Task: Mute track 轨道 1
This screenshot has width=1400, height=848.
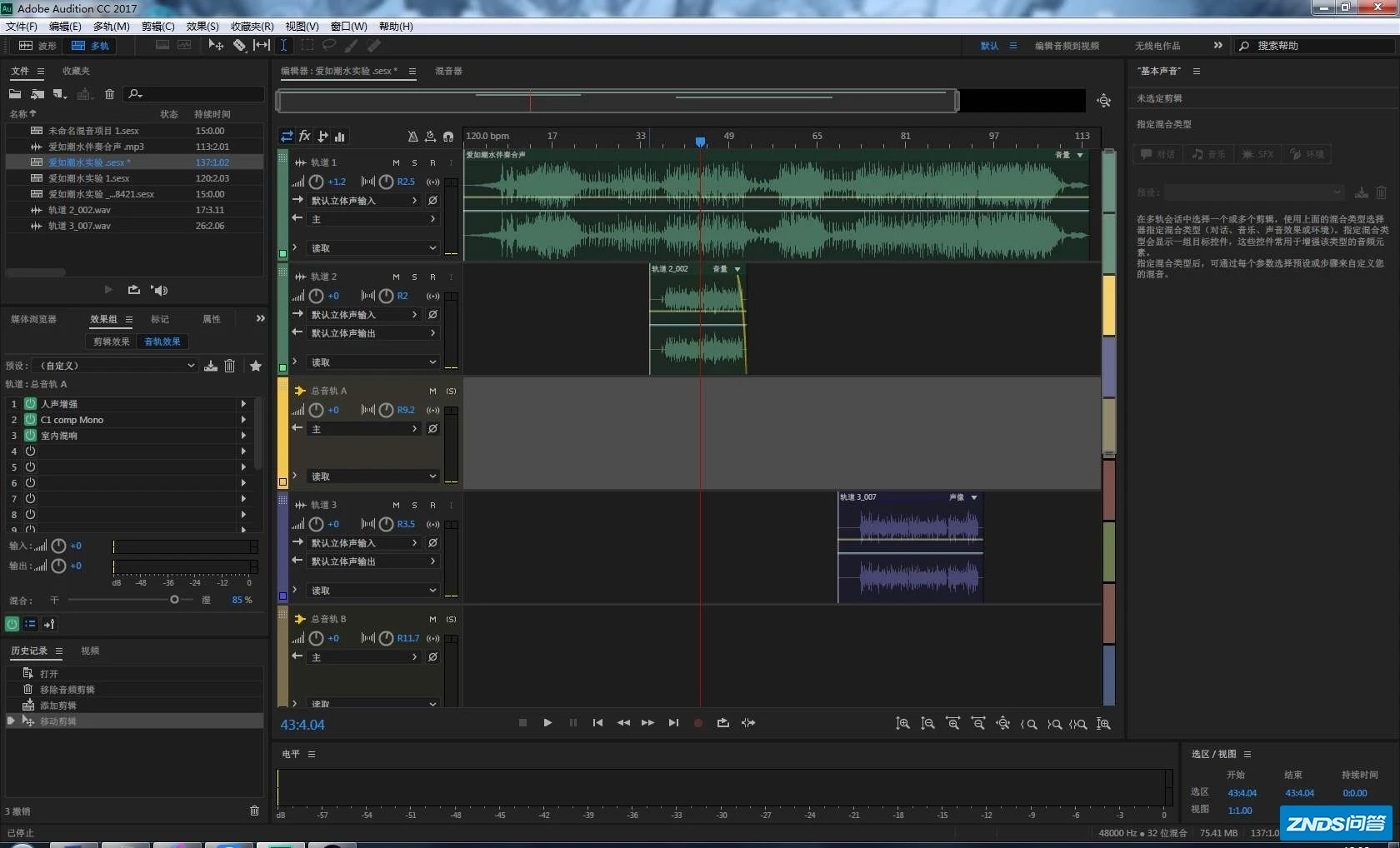Action: (396, 162)
